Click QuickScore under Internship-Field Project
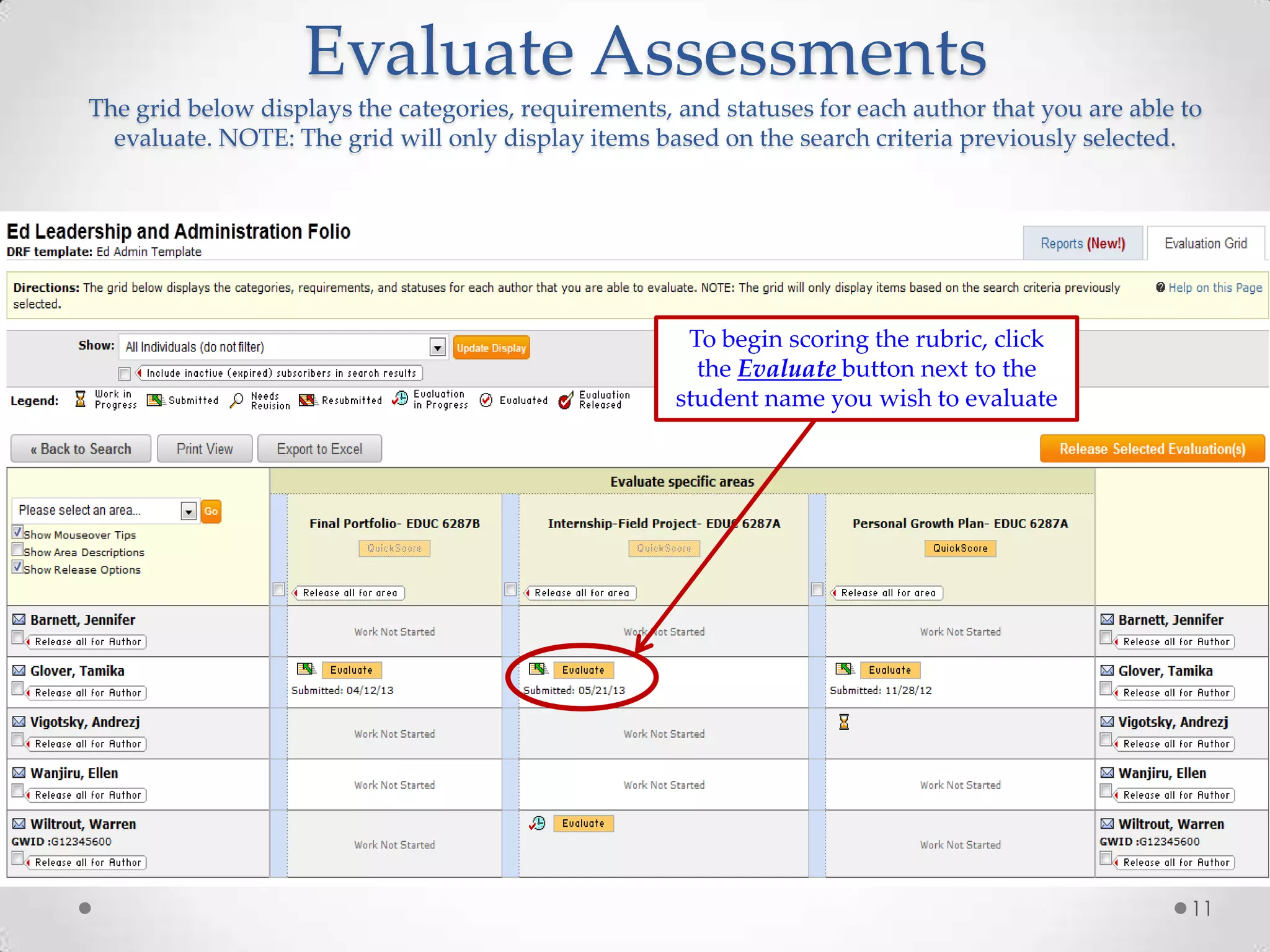1270x952 pixels. (x=664, y=548)
